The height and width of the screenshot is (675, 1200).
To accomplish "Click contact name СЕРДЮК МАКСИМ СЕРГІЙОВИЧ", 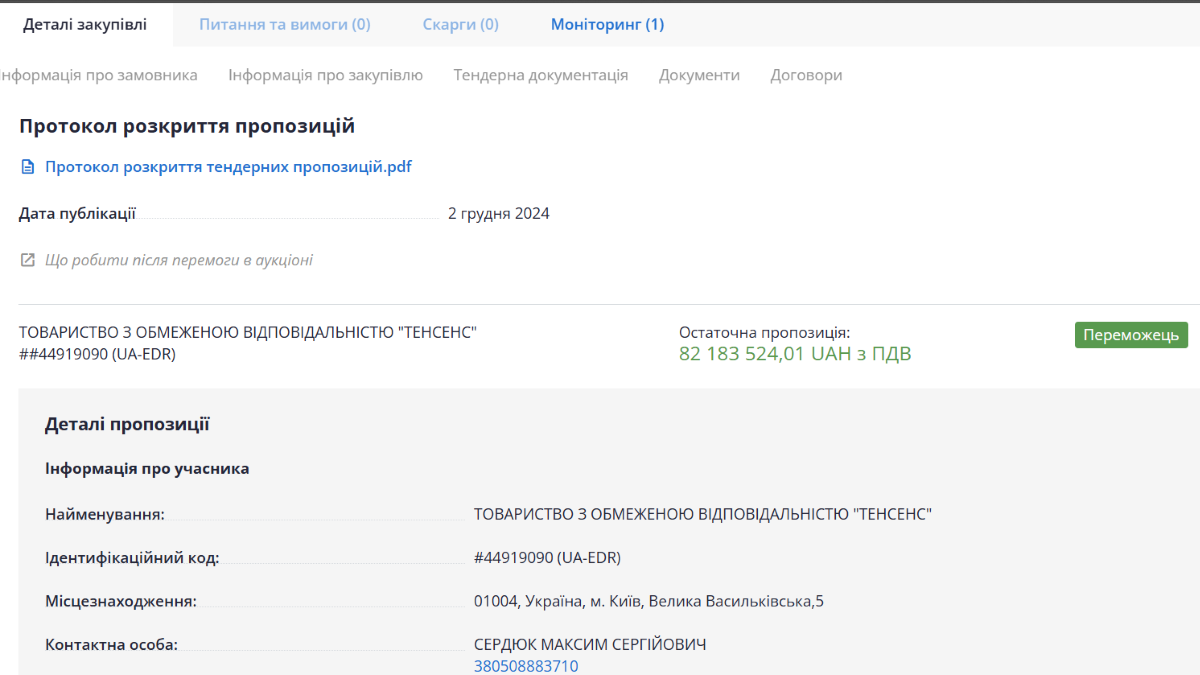I will (x=589, y=644).
